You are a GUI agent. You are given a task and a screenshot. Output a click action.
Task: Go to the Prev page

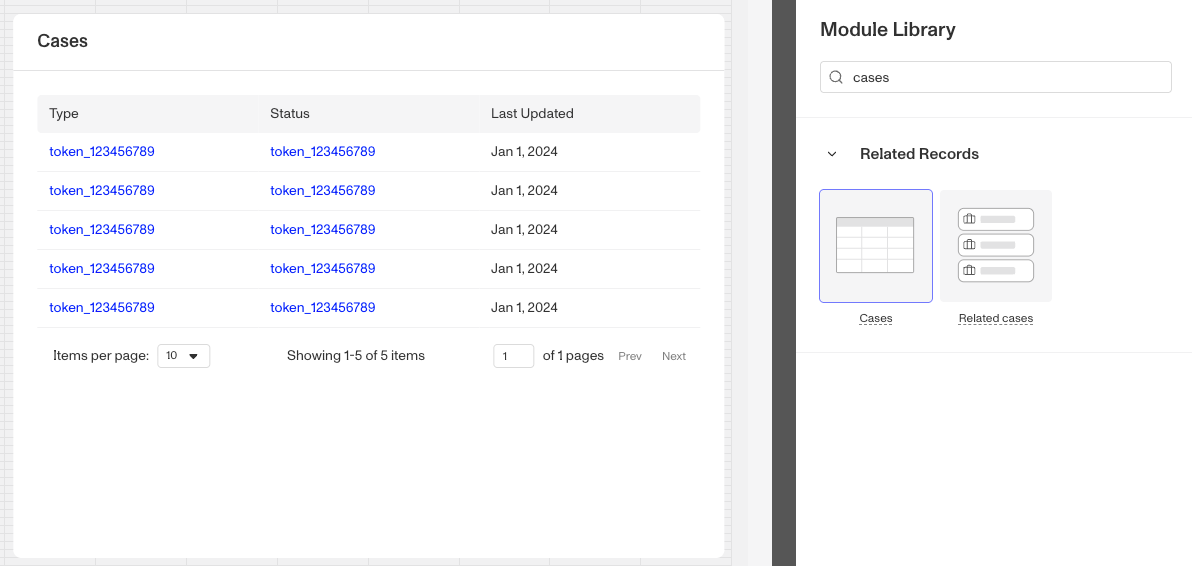(x=630, y=356)
